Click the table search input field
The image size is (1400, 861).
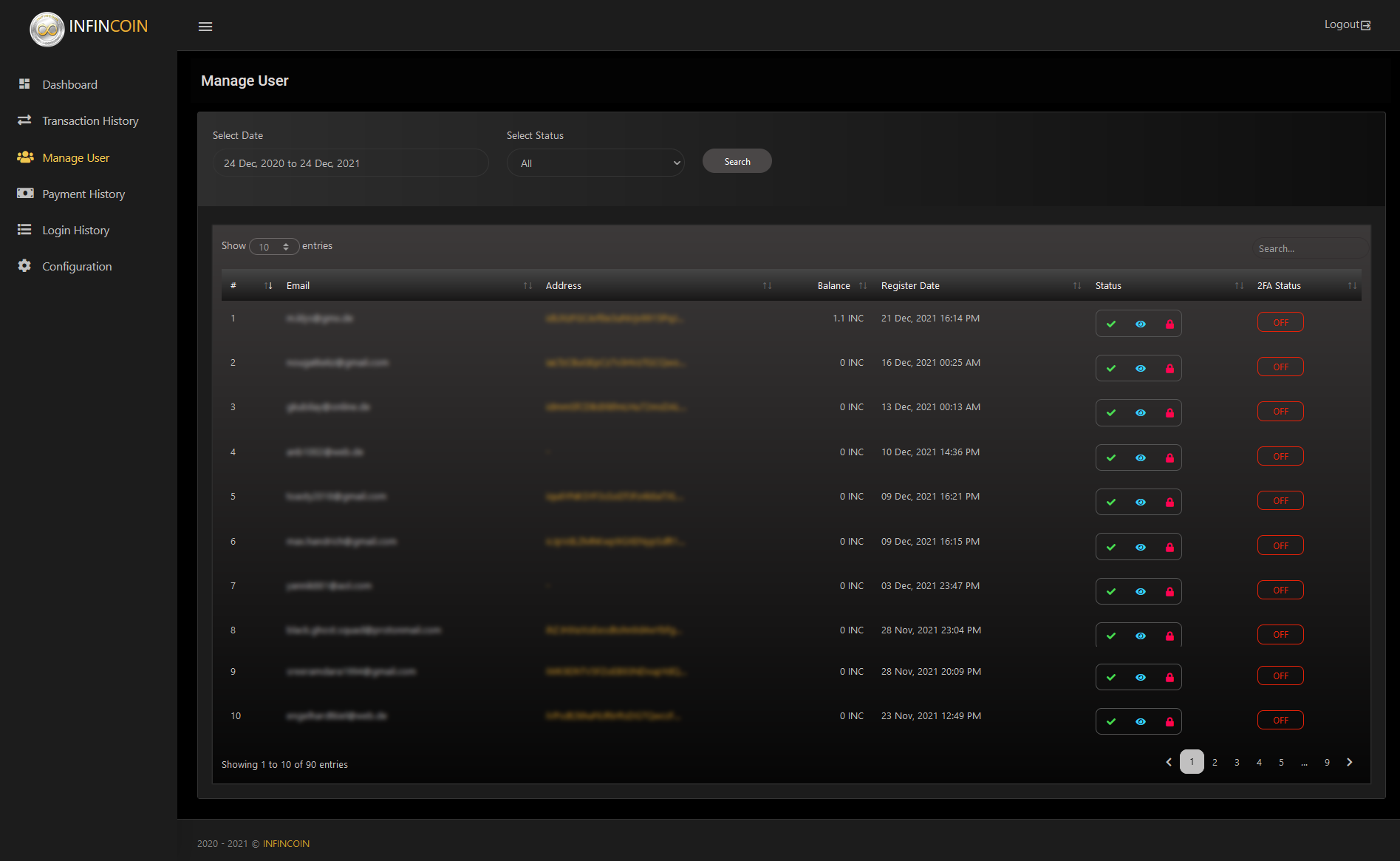coord(1309,249)
